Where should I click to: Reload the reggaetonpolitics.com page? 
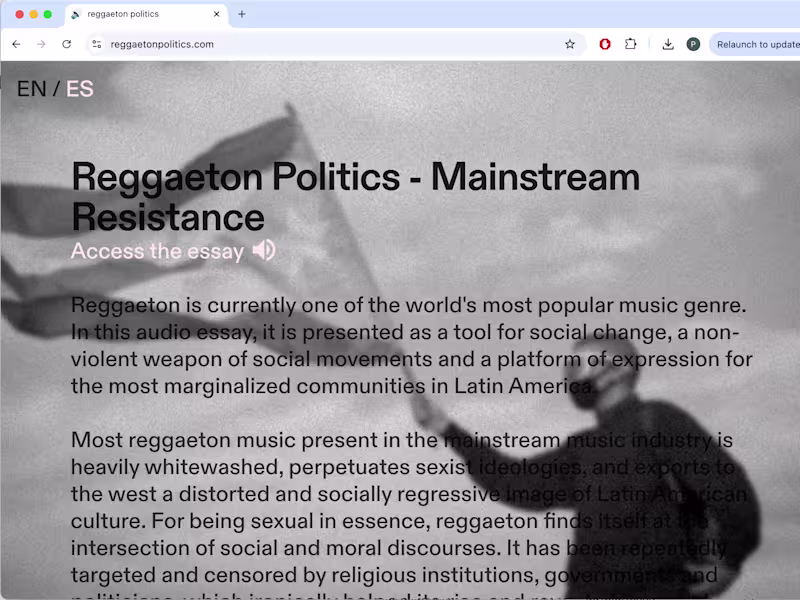tap(66, 44)
